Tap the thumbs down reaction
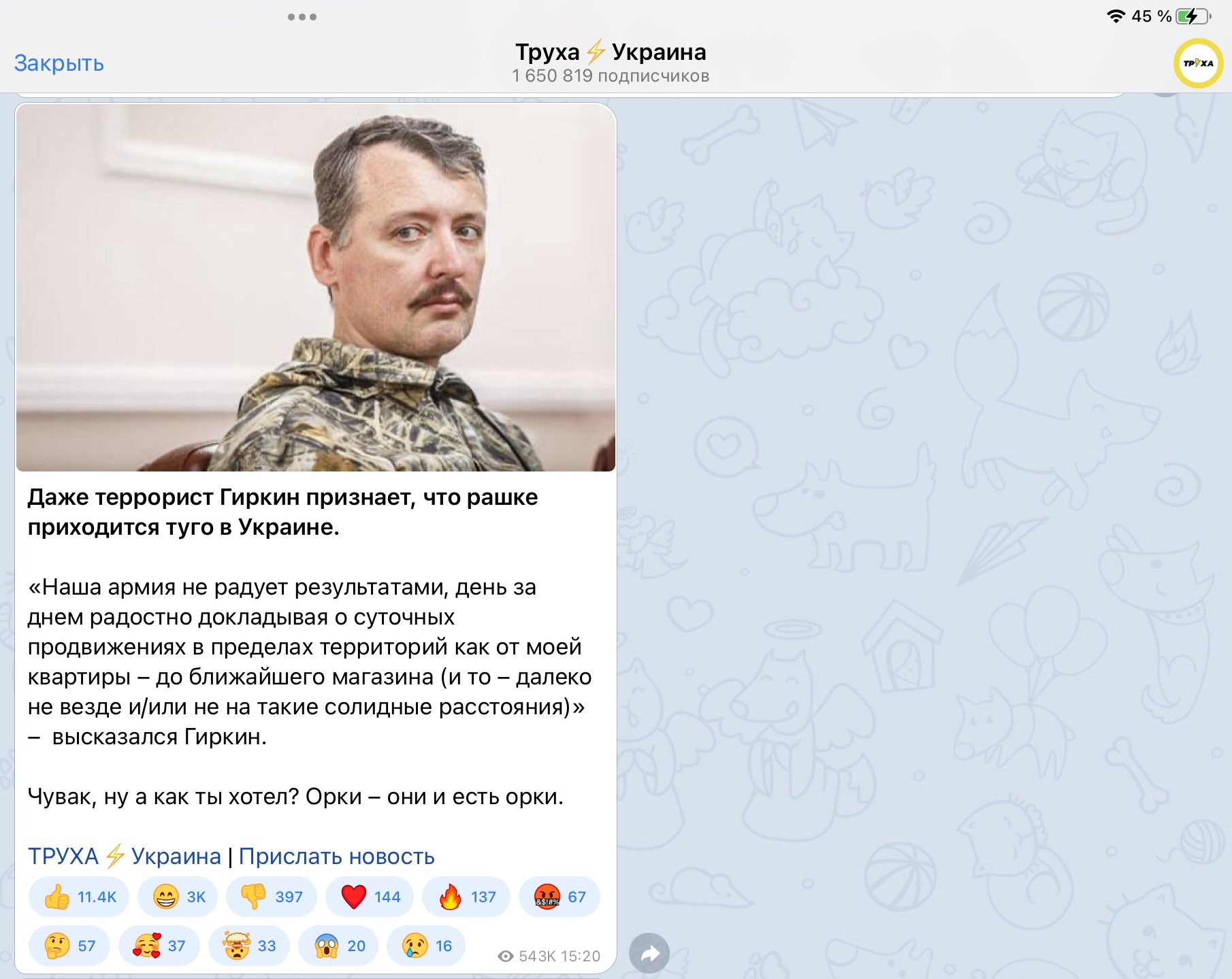Screen dimensions: 1232x979 tap(271, 897)
